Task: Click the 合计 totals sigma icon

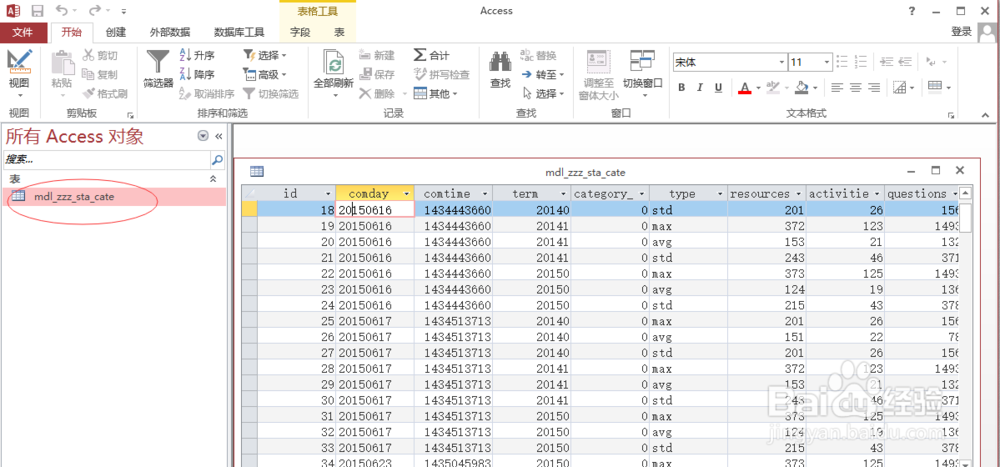Action: pos(420,55)
